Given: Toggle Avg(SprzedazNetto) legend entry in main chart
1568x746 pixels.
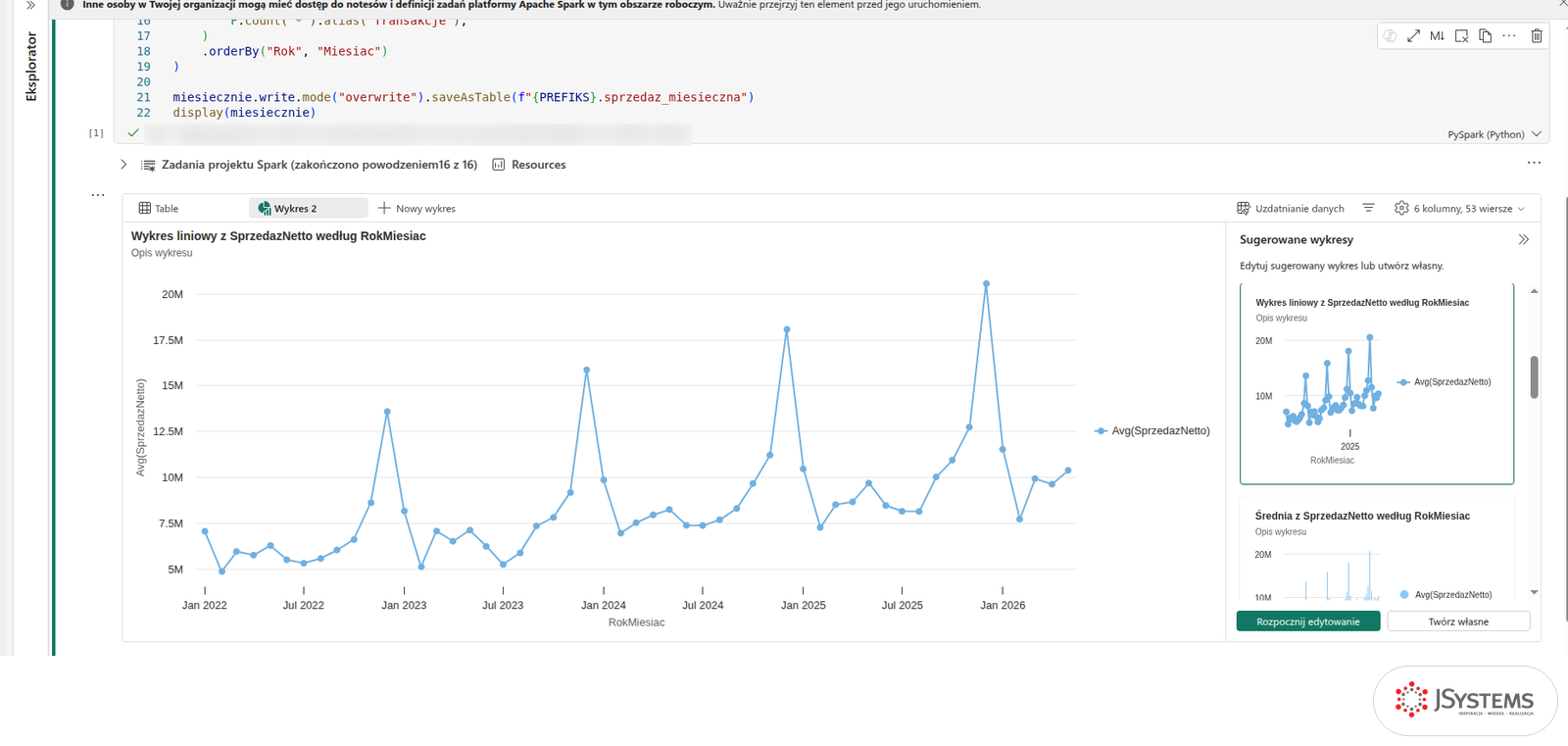Looking at the screenshot, I should [1152, 430].
